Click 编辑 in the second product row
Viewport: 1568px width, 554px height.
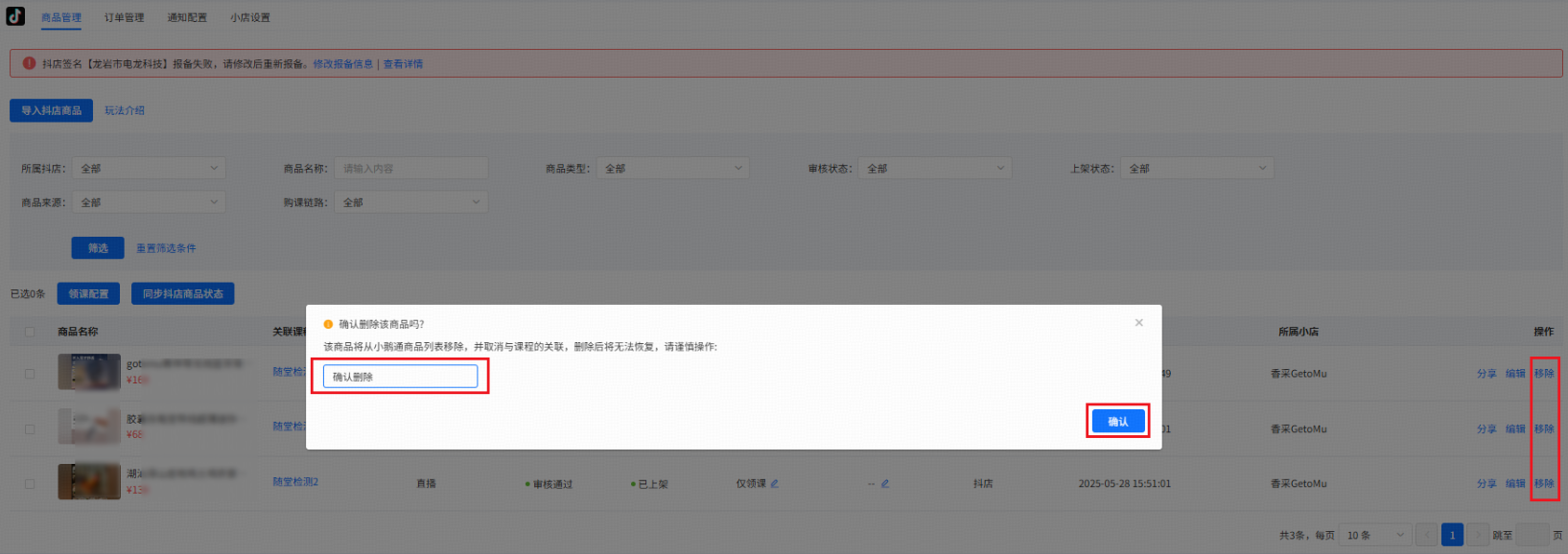1515,428
